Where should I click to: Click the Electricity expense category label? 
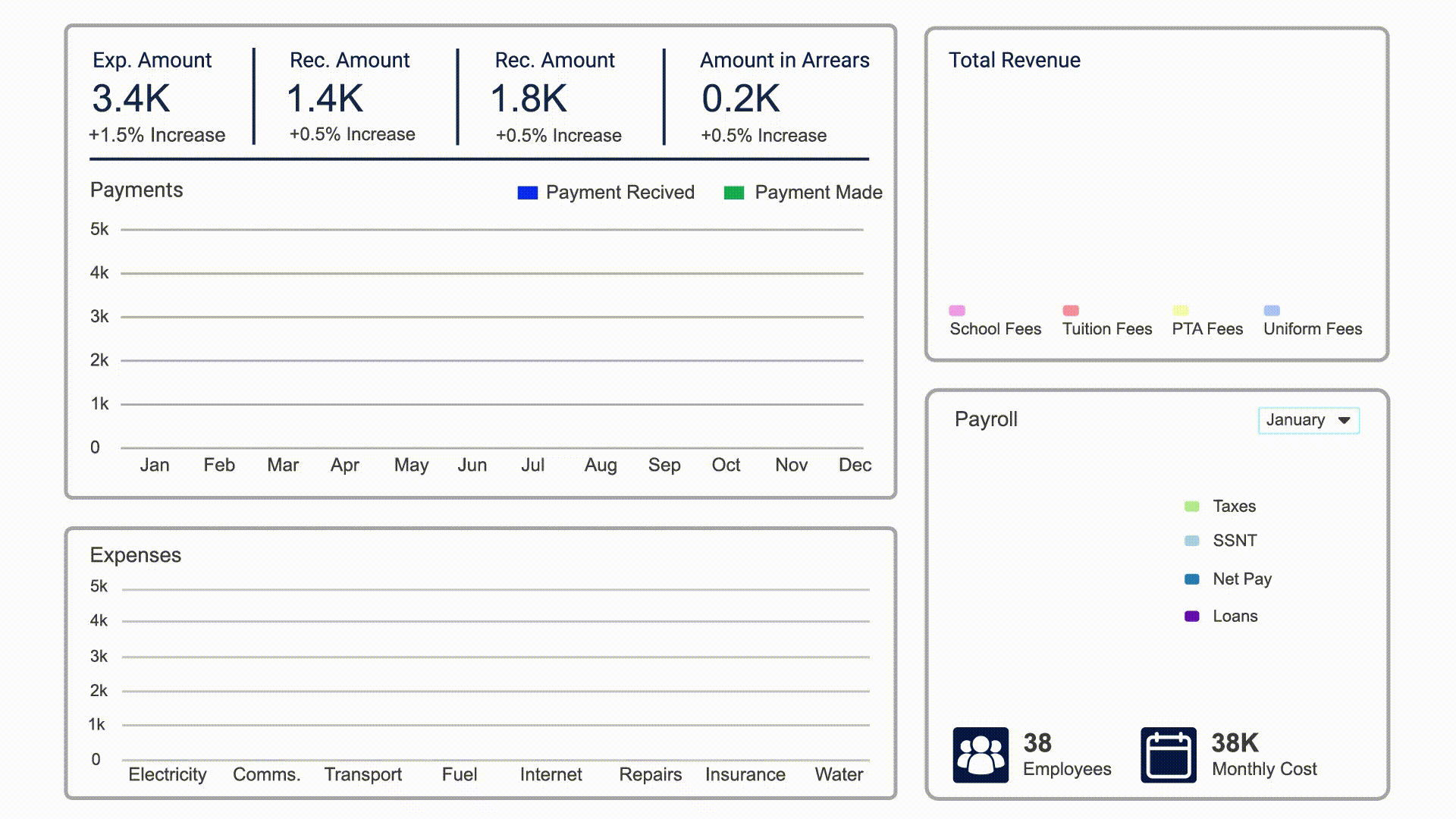[x=168, y=775]
